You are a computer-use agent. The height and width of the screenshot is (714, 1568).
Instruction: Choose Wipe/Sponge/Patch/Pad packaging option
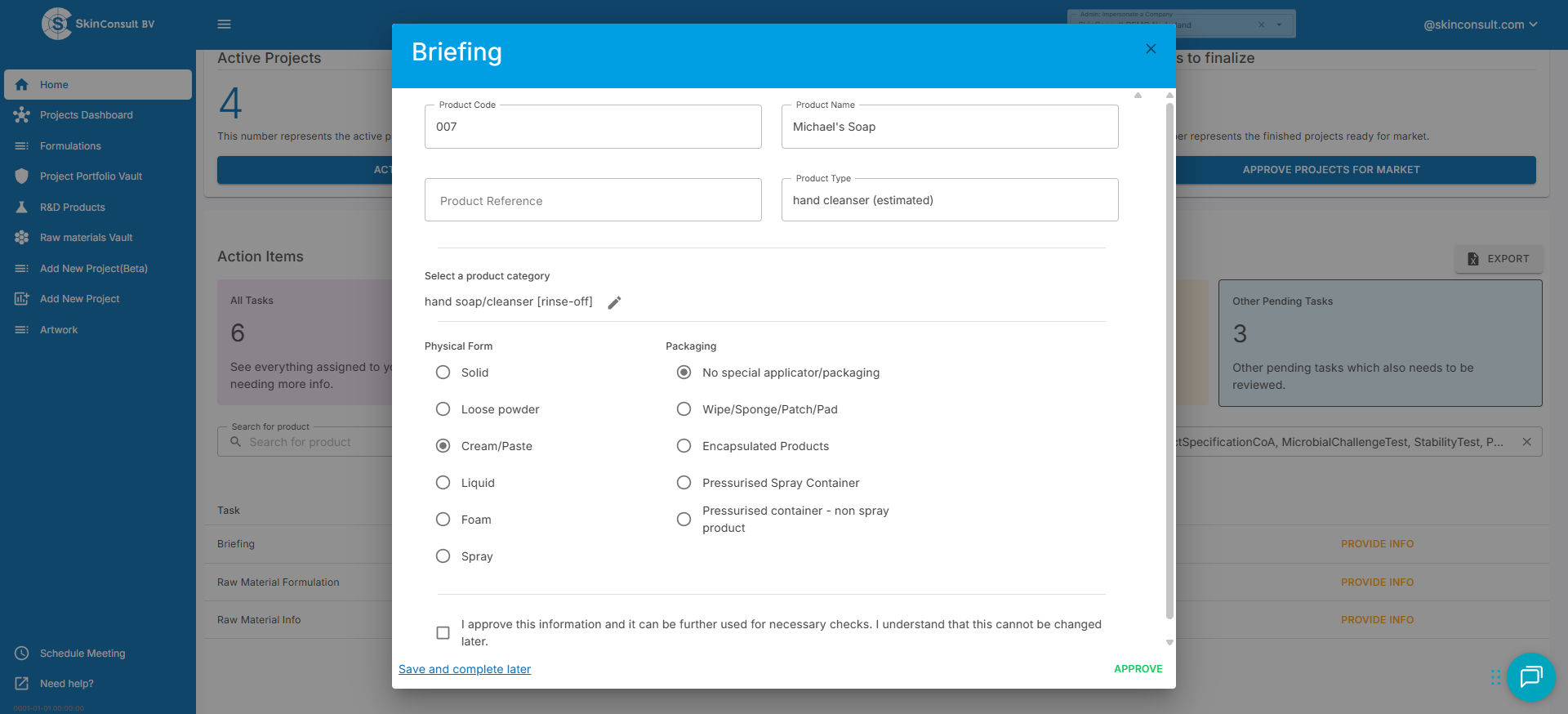click(x=684, y=409)
